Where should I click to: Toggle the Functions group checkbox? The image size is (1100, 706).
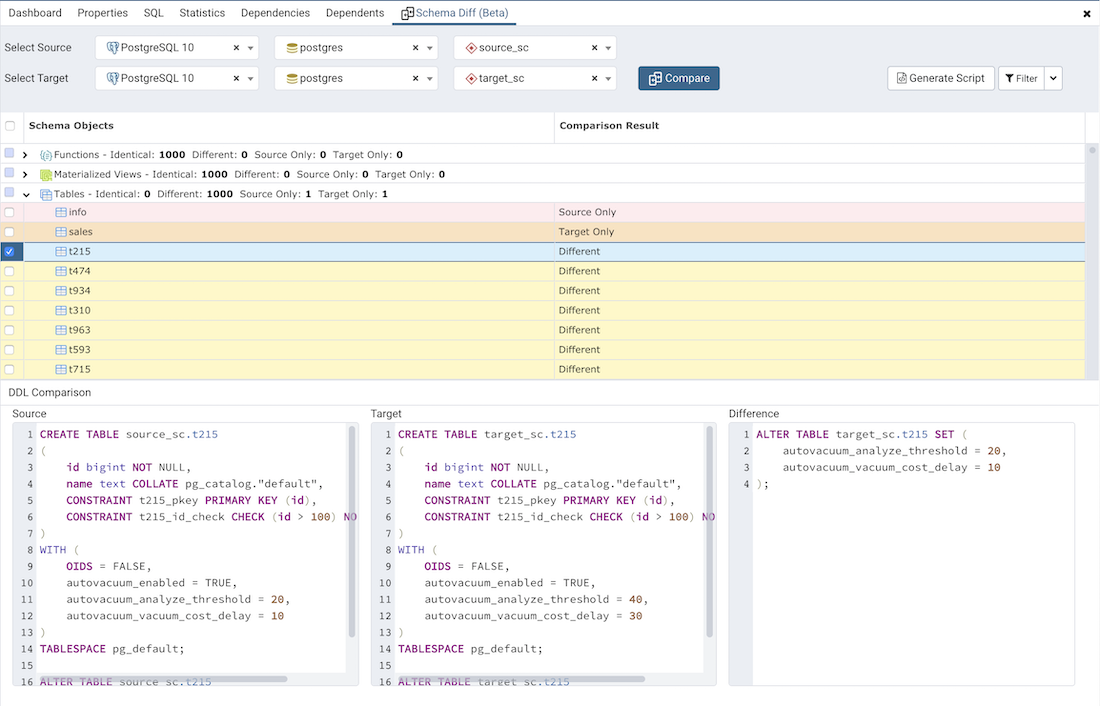(x=9, y=153)
